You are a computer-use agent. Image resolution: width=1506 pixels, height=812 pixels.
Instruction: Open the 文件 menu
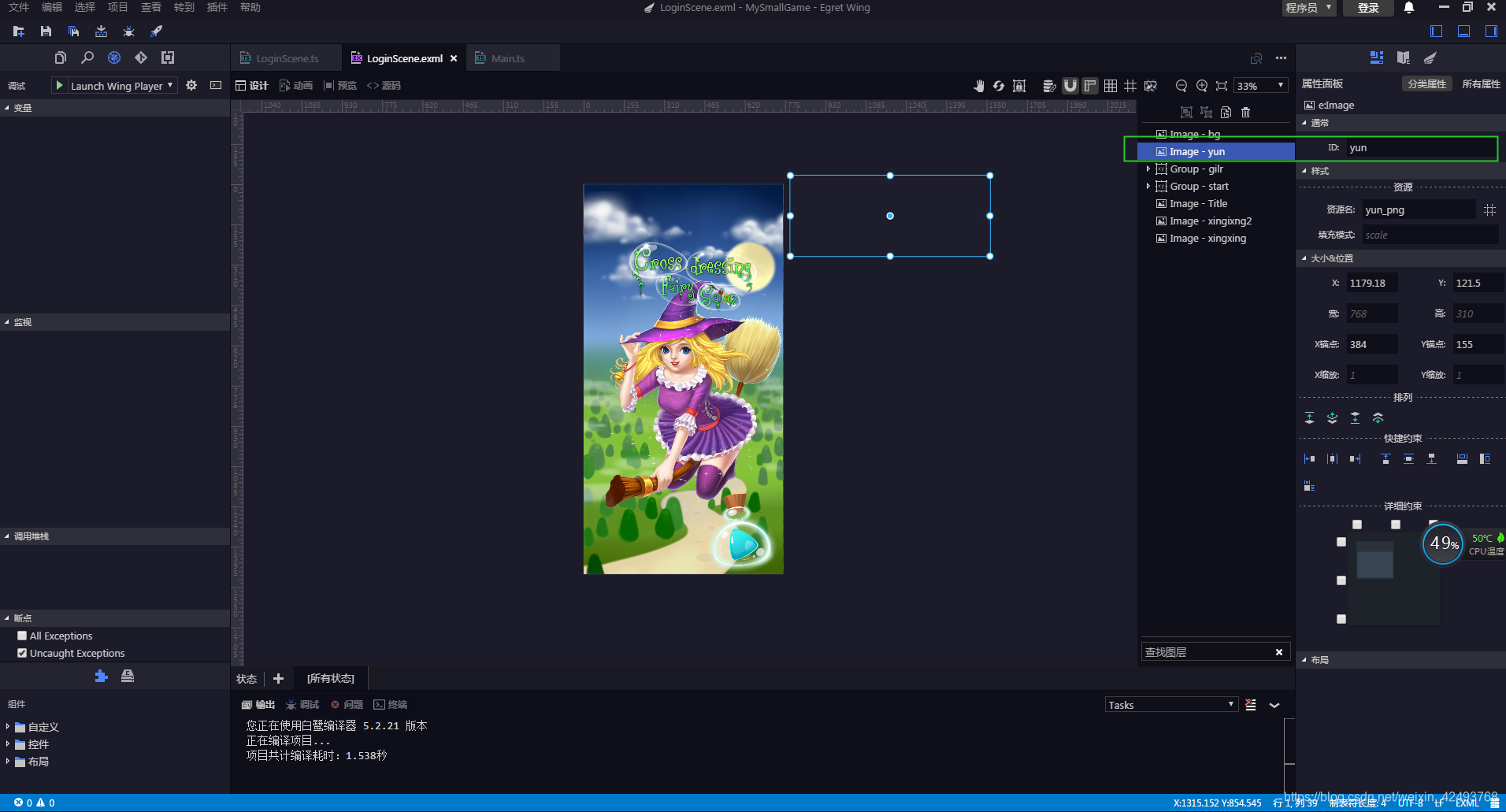[19, 7]
